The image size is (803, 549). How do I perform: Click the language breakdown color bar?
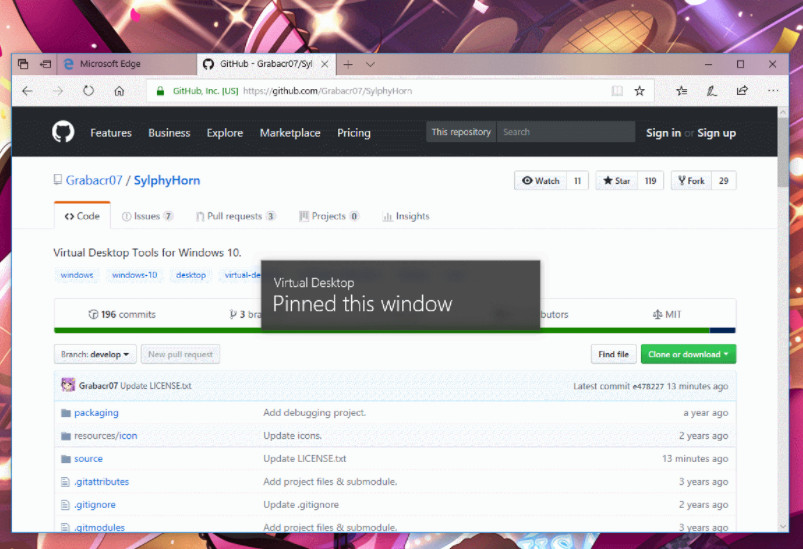[395, 330]
